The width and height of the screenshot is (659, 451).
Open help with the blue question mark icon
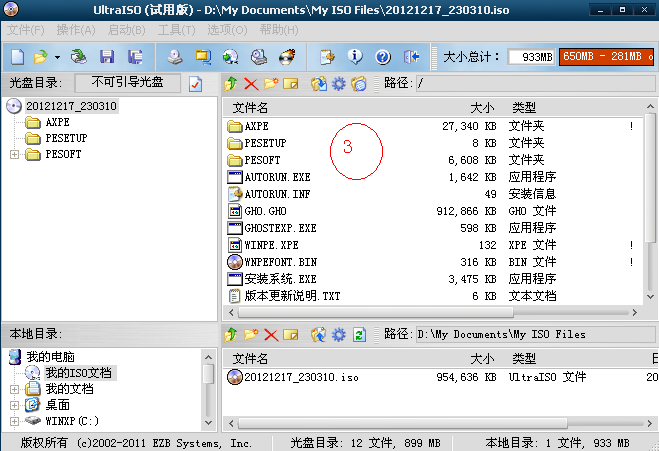[x=383, y=57]
